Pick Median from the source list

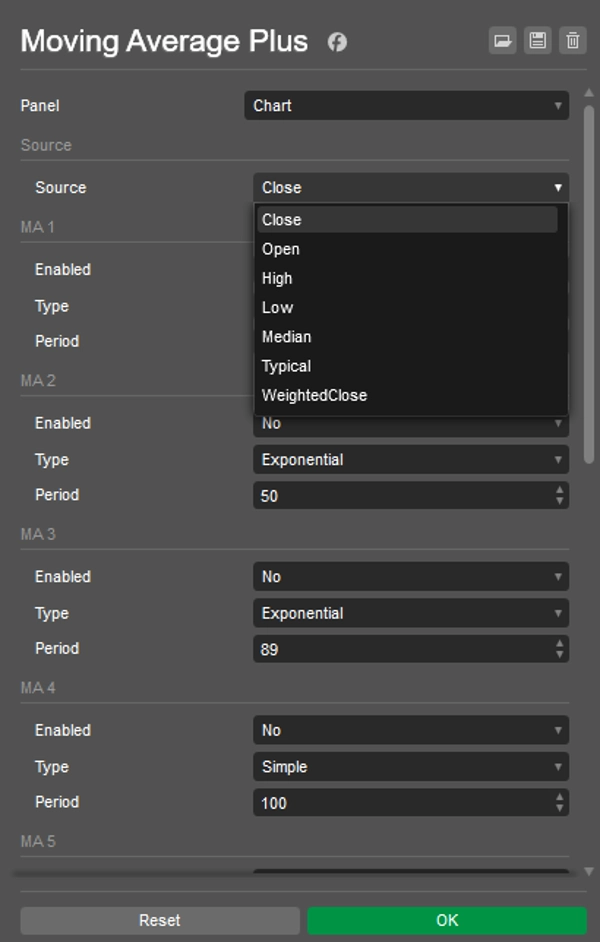point(286,337)
